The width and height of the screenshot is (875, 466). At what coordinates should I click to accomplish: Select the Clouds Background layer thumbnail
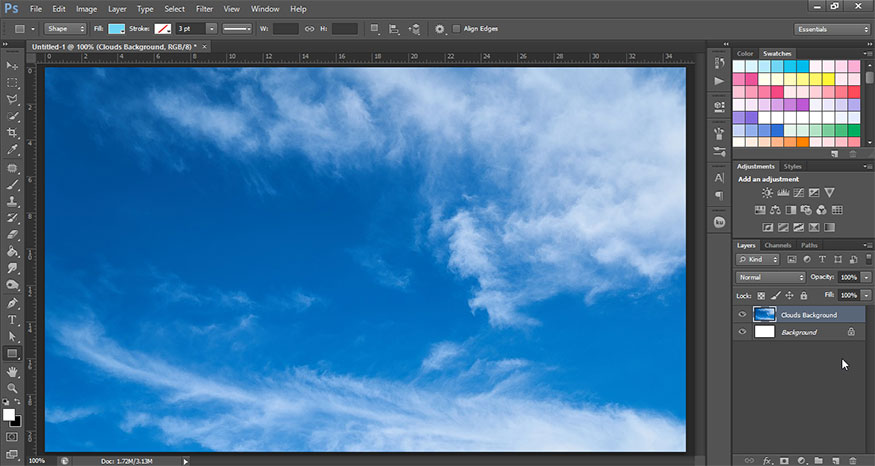[x=765, y=315]
